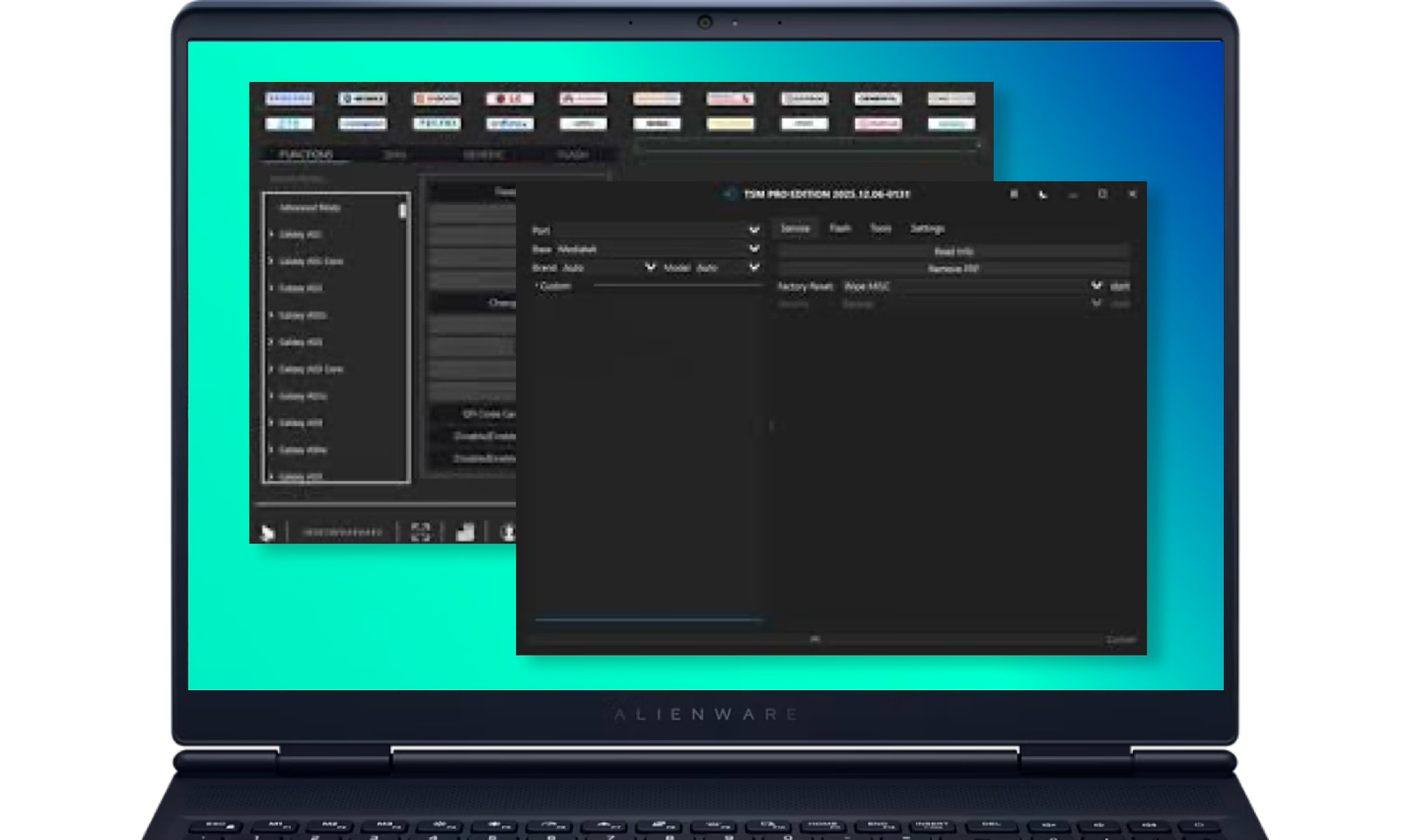Select the LG brand button
Viewport: 1412px width, 840px height.
point(510,99)
